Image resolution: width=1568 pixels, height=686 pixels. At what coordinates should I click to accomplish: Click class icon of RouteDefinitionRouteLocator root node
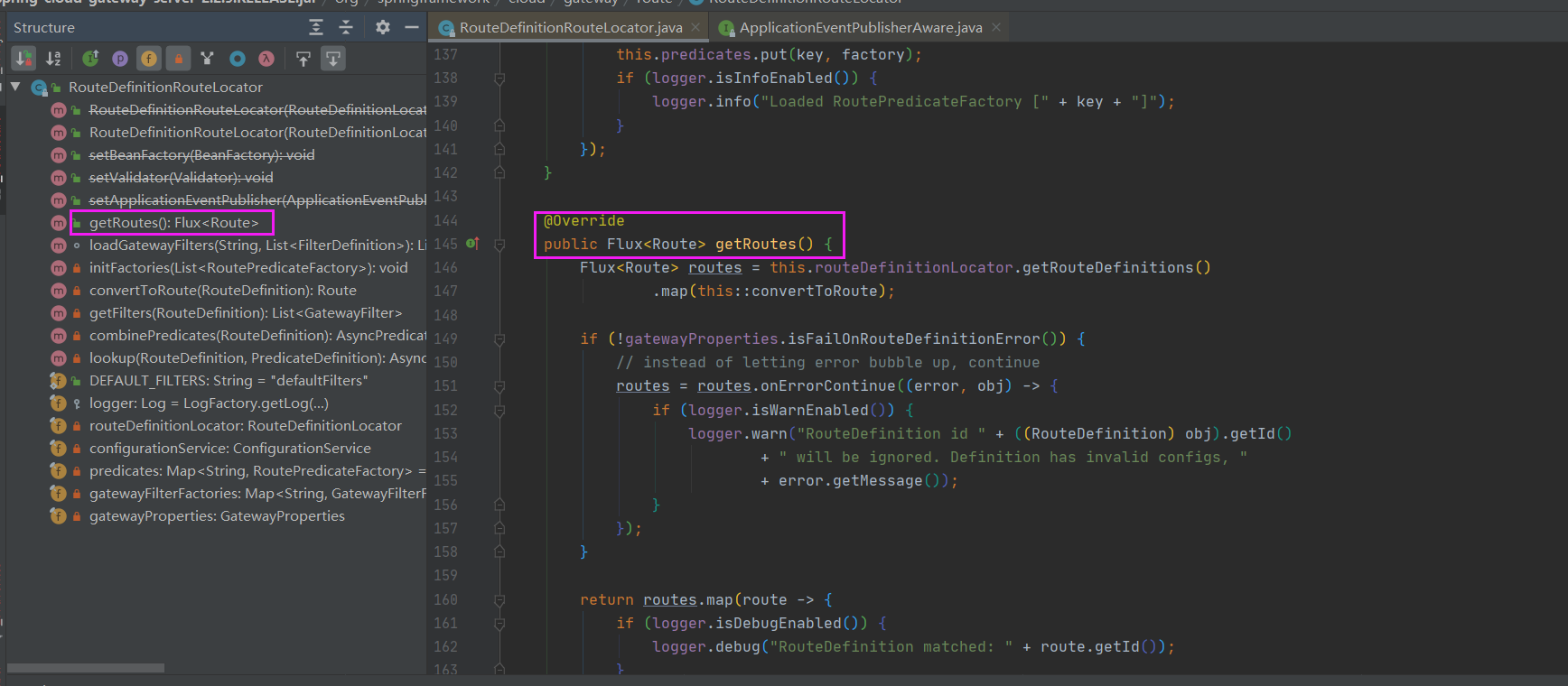pos(39,88)
